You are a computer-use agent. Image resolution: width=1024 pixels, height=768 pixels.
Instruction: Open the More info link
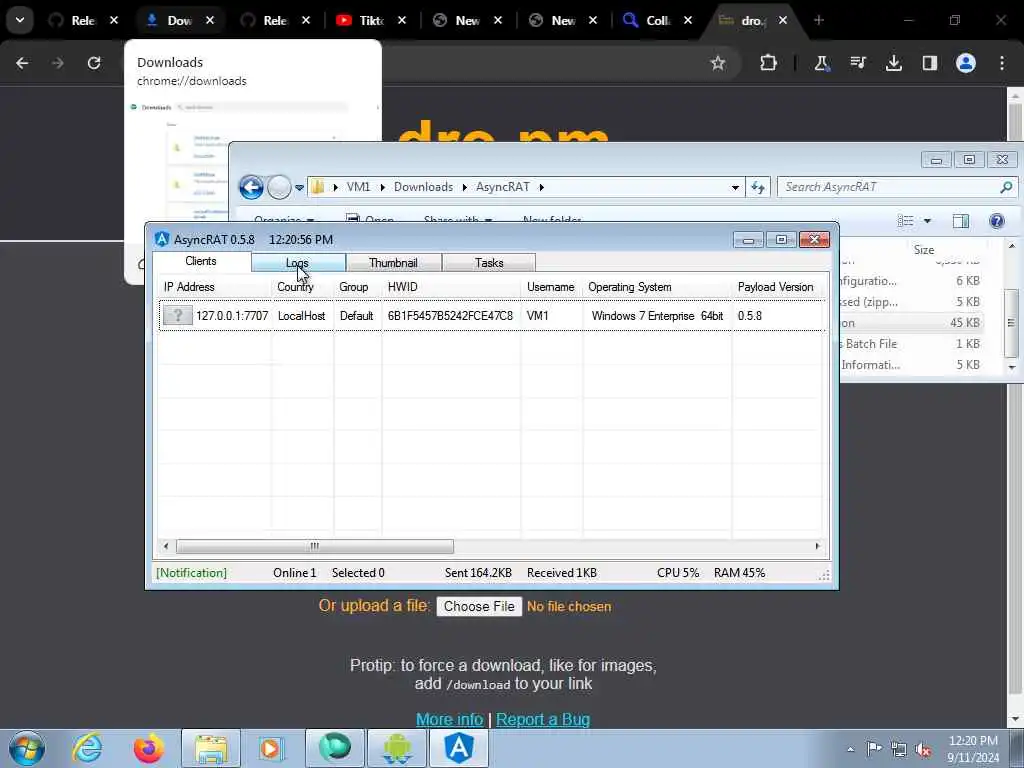[x=449, y=719]
